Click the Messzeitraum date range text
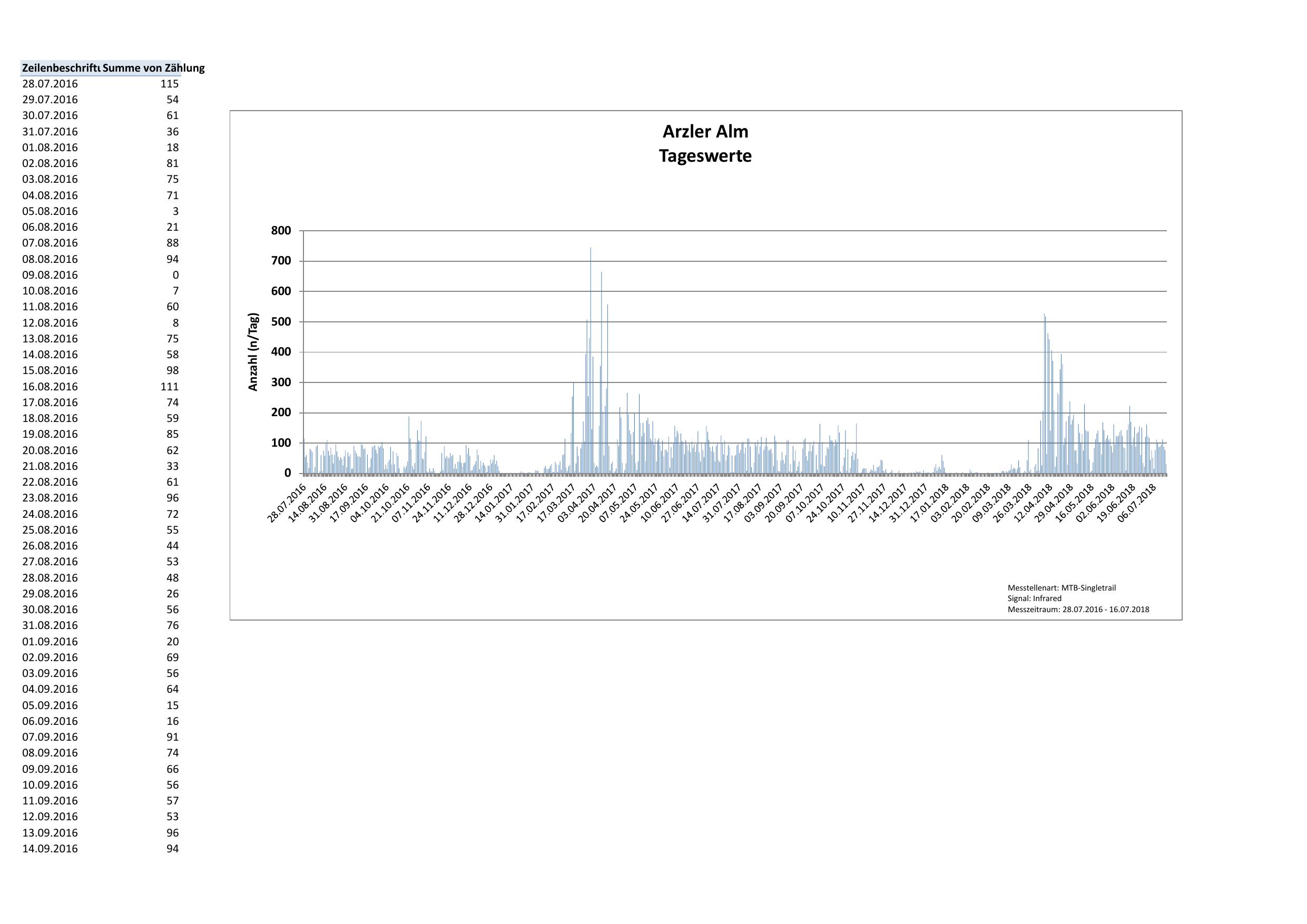The width and height of the screenshot is (1307, 924). [1078, 609]
